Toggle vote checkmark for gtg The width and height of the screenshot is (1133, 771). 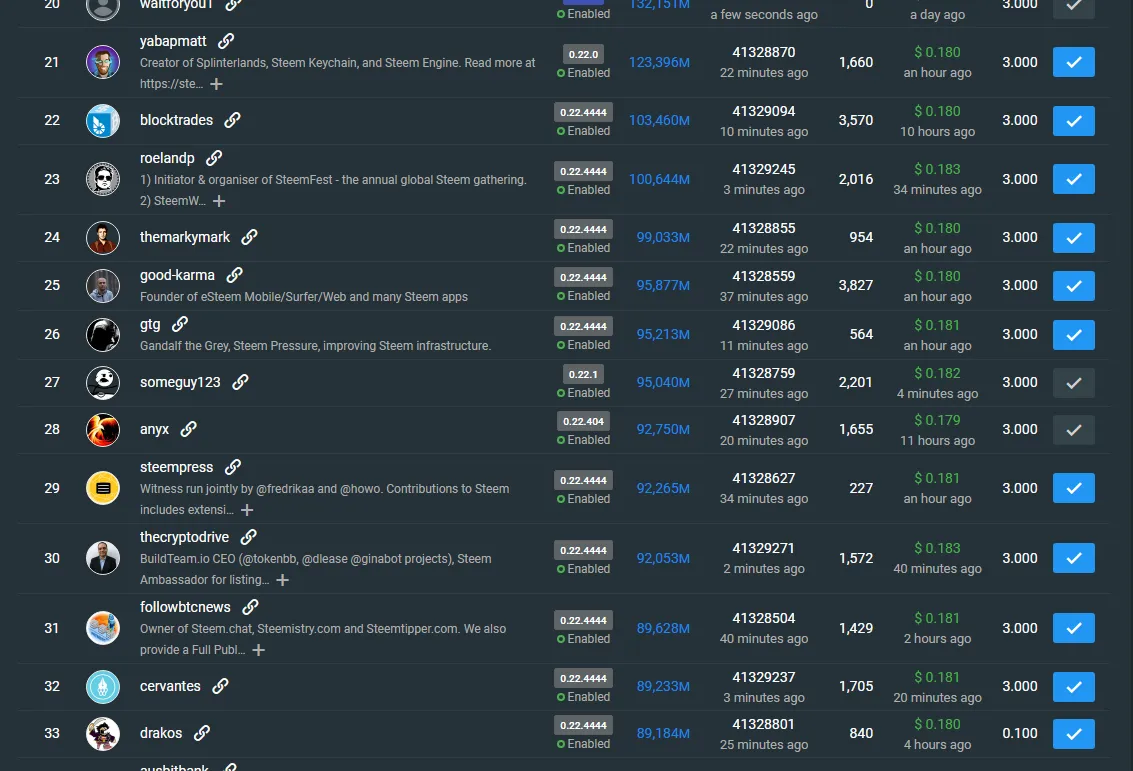1073,335
